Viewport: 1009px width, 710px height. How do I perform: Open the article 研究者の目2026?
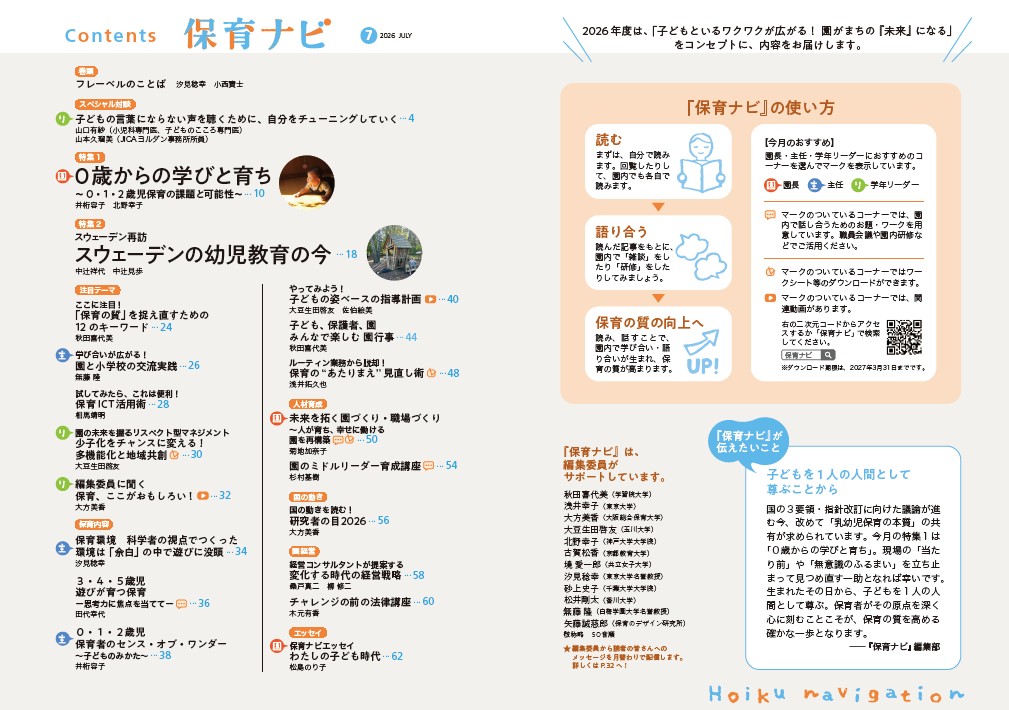[x=328, y=521]
